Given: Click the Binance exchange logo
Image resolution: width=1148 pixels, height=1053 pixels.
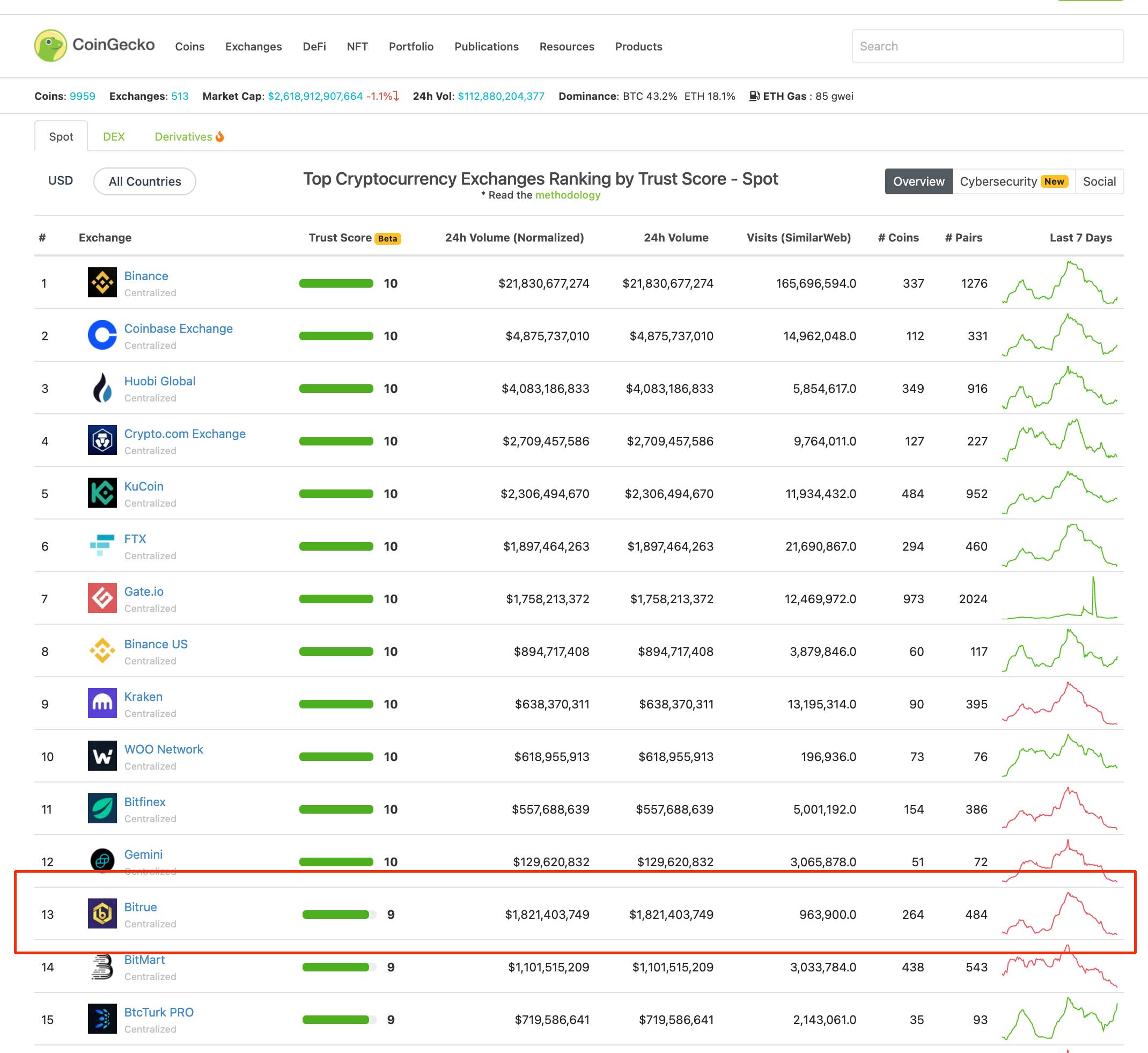Looking at the screenshot, I should 102,283.
